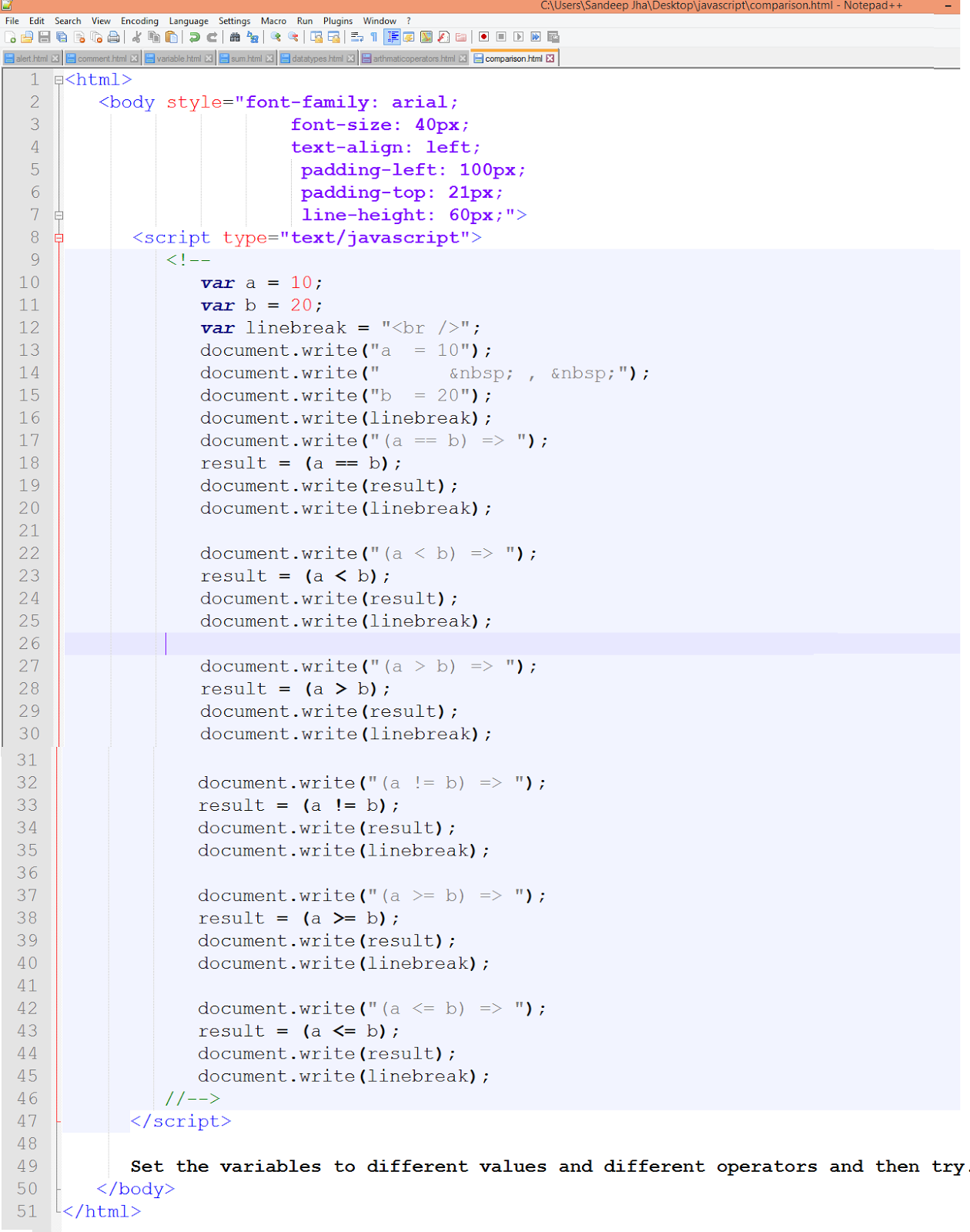Click the Close All documents toolbar icon
This screenshot has width=970, height=1232.
point(96,37)
